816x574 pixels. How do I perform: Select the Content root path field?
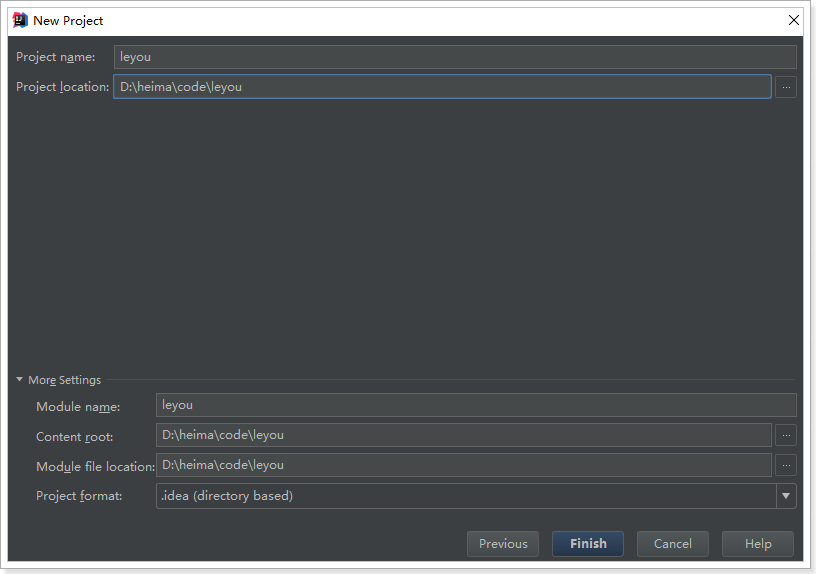point(464,435)
